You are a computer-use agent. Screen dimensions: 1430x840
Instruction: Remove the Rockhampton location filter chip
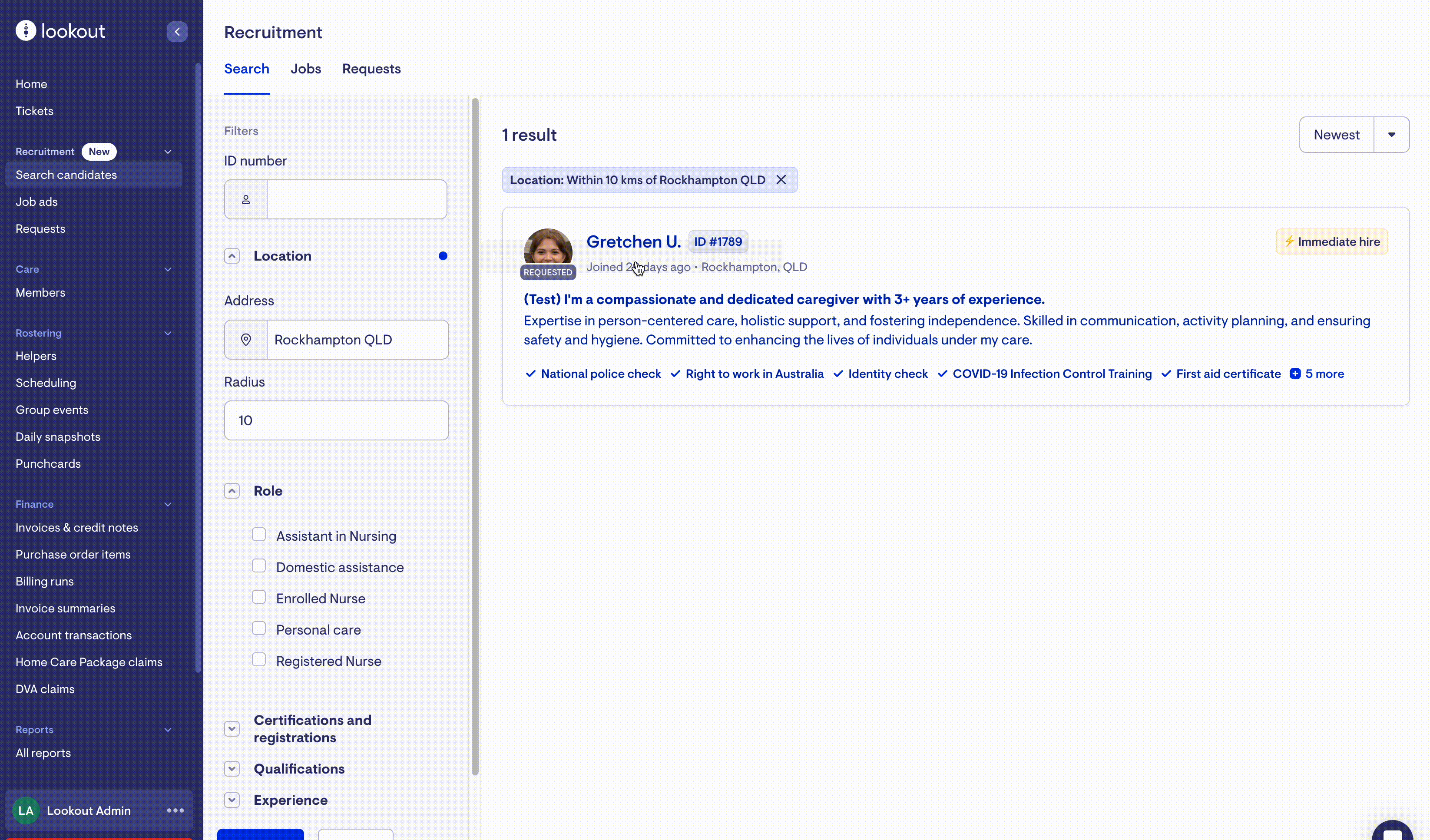pyautogui.click(x=781, y=180)
